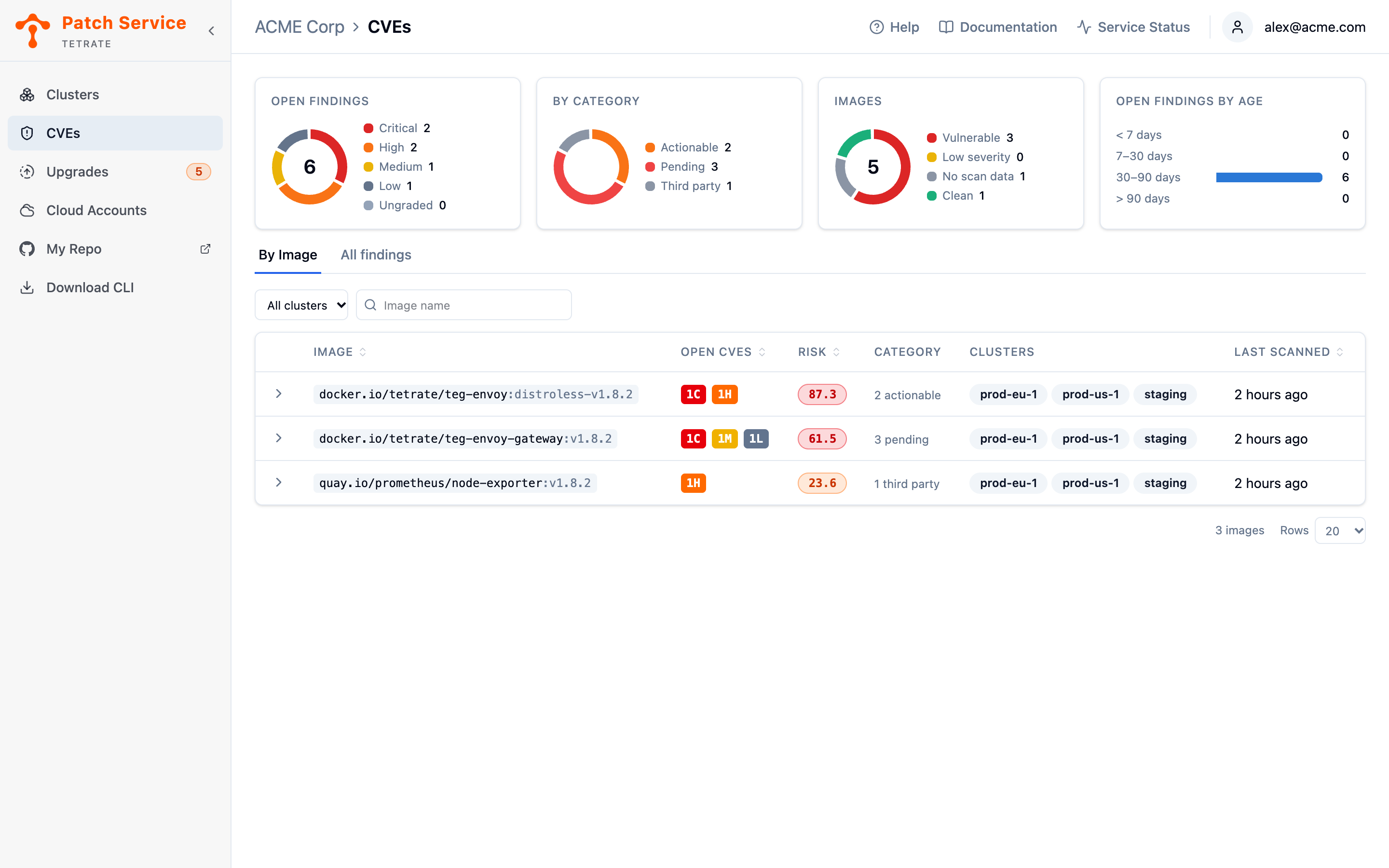Click the My Repo GitHub icon

(27, 248)
